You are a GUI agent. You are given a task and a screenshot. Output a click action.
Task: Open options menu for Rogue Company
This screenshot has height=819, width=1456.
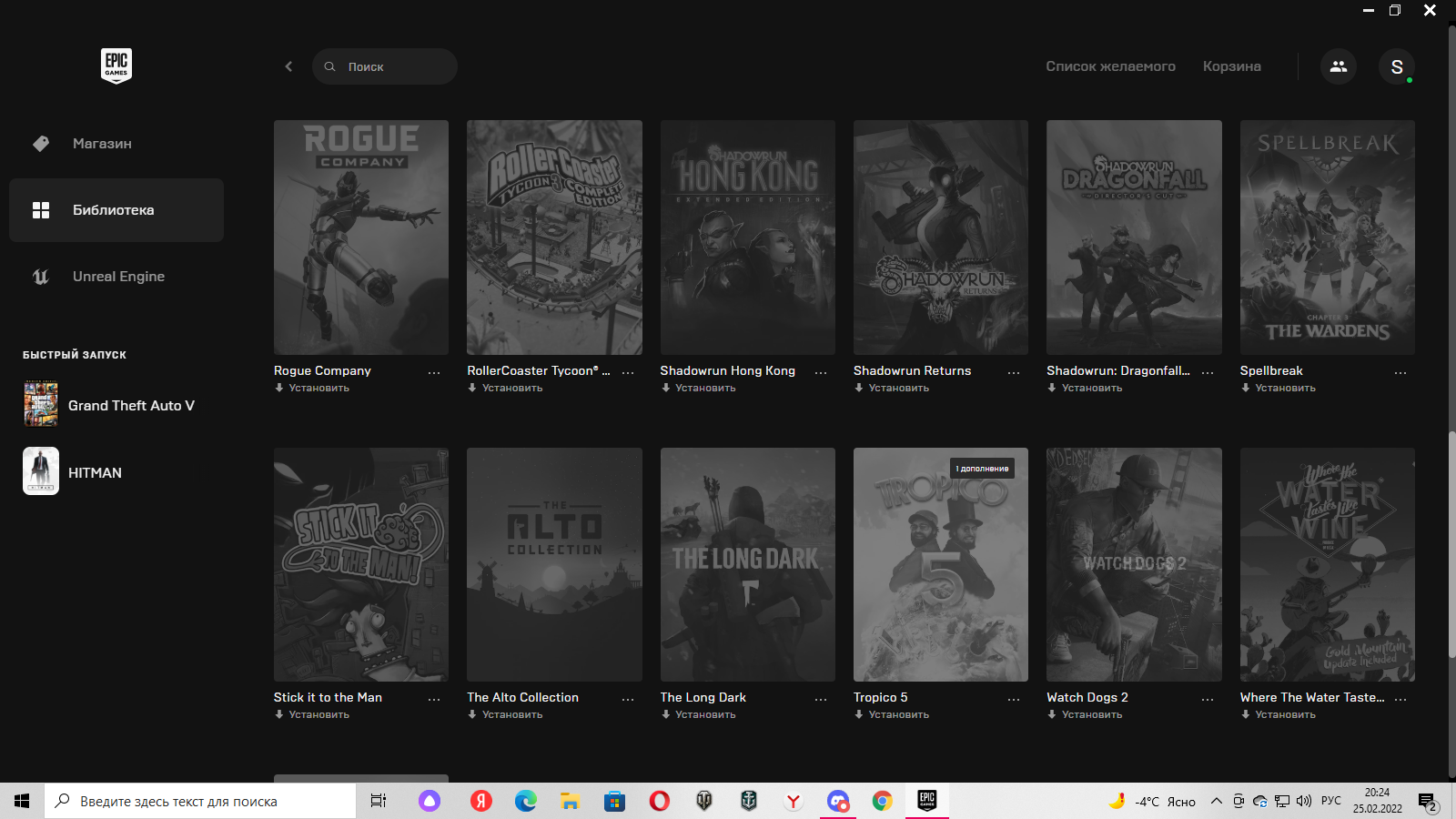pyautogui.click(x=434, y=372)
